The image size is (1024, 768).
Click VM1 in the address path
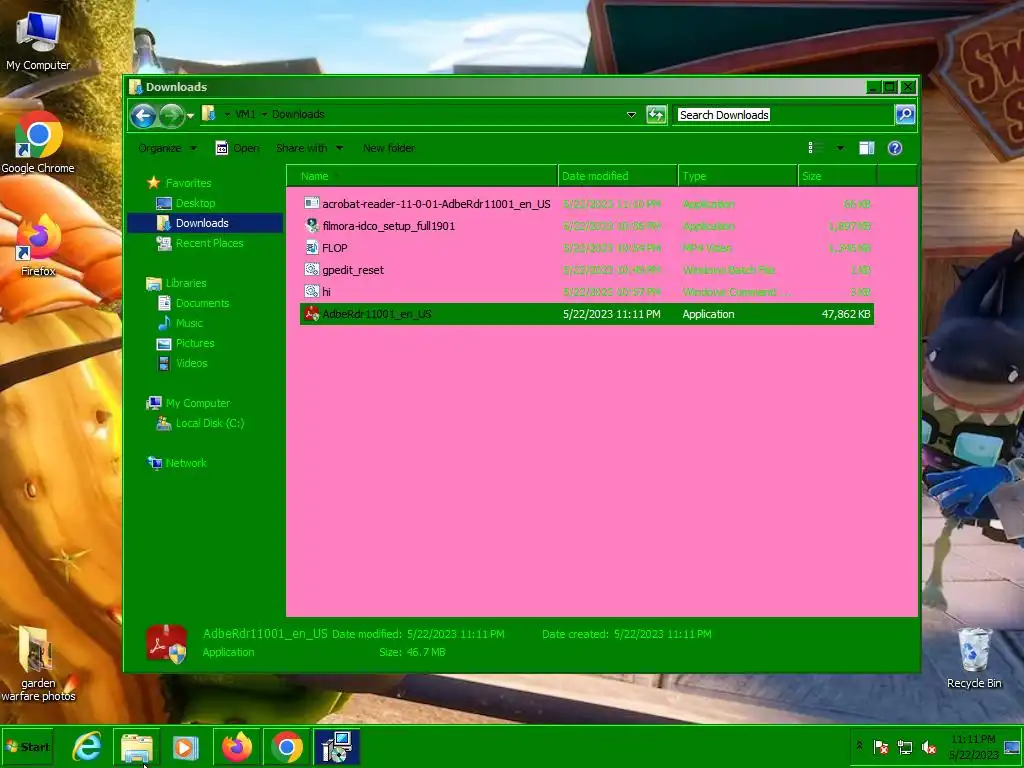point(245,114)
